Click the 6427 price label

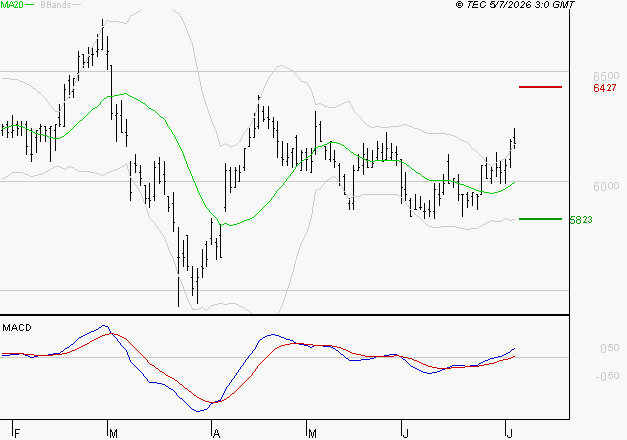click(605, 88)
